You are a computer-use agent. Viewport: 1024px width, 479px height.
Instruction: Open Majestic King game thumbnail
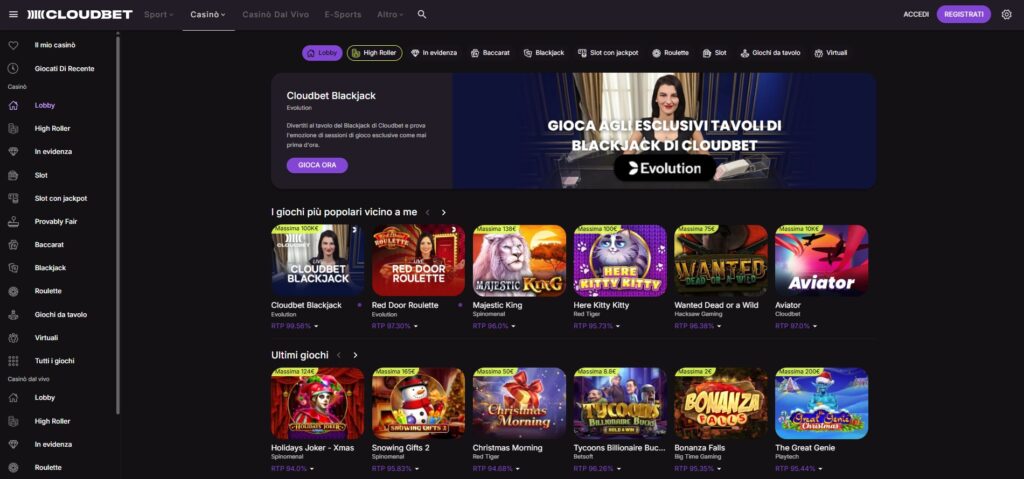click(x=519, y=260)
